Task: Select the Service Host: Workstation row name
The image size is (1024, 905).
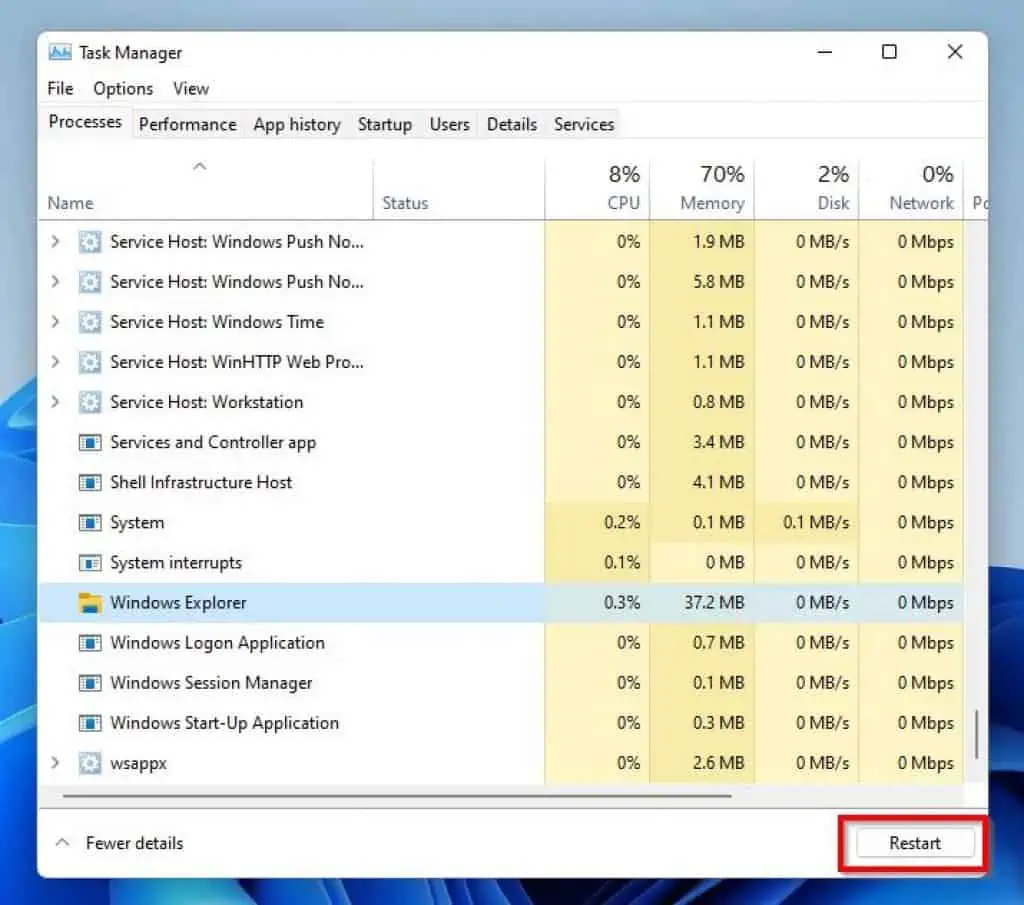Action: click(206, 402)
